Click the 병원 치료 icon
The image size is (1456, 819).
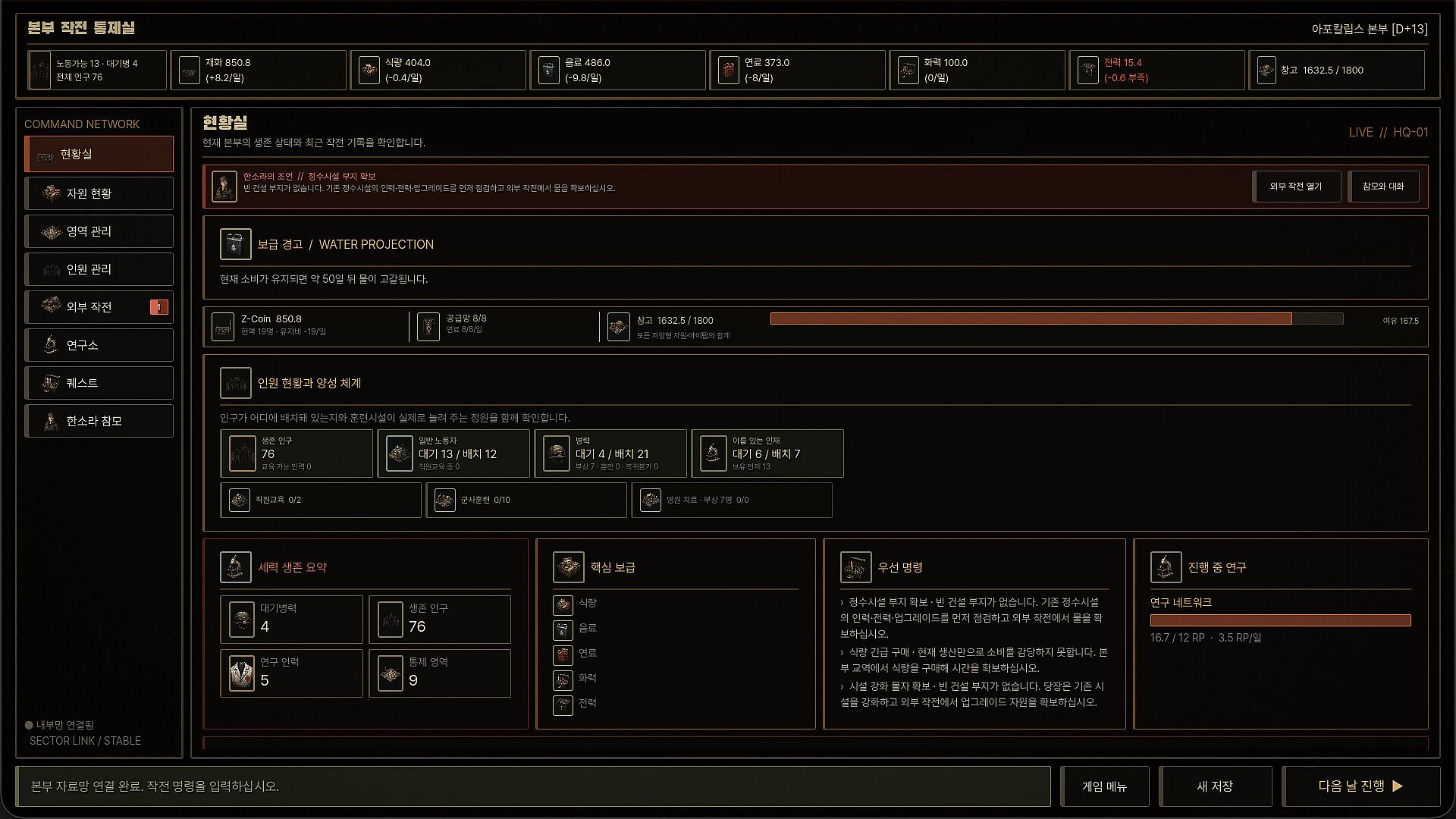click(651, 500)
